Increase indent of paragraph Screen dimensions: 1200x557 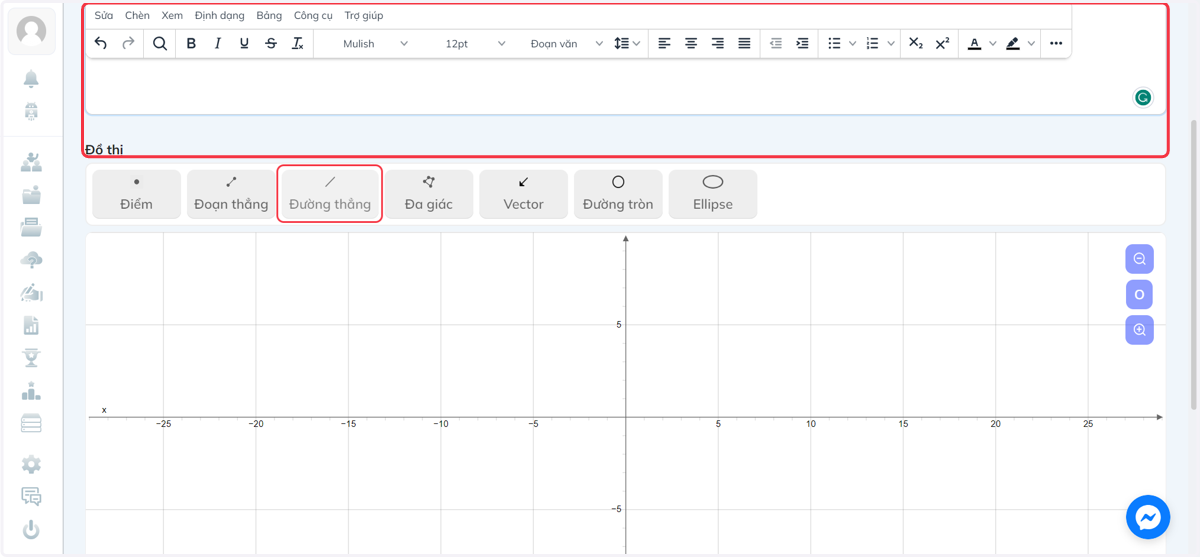802,43
